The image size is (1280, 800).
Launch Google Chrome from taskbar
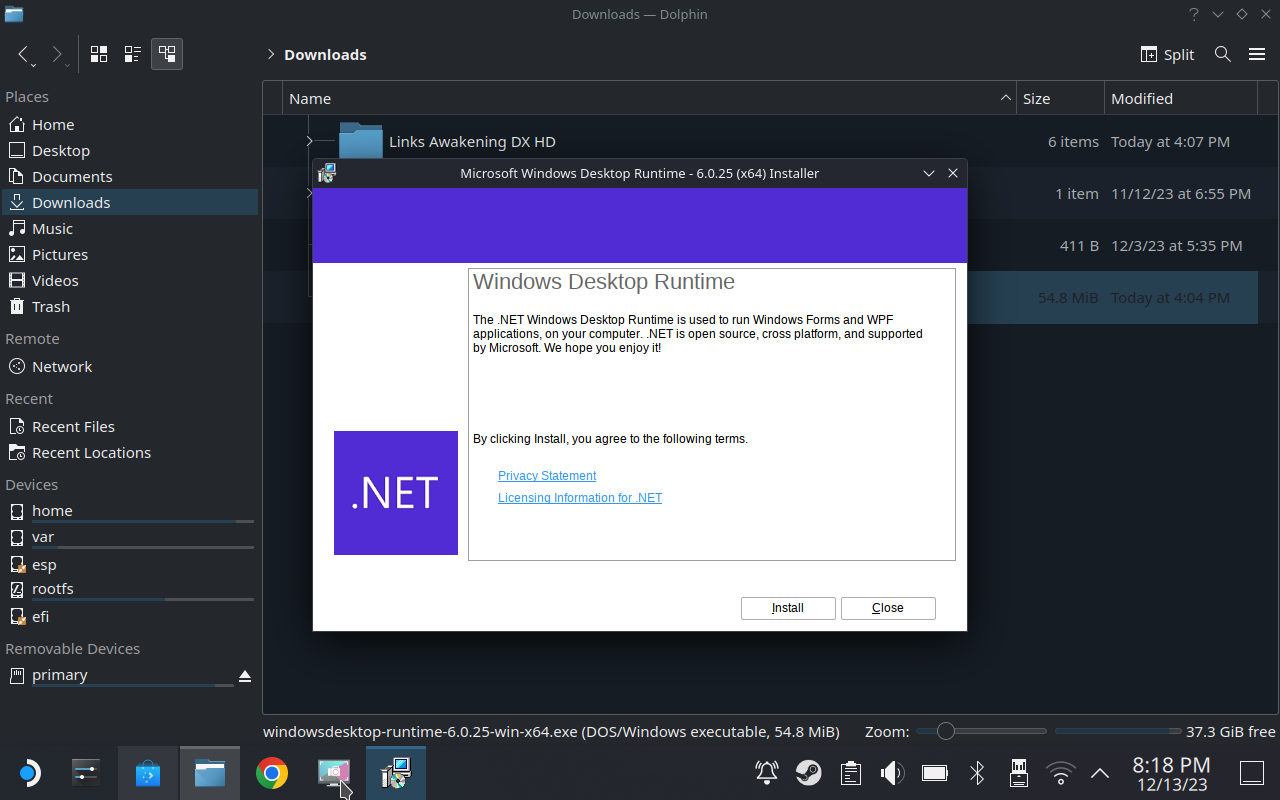point(272,773)
